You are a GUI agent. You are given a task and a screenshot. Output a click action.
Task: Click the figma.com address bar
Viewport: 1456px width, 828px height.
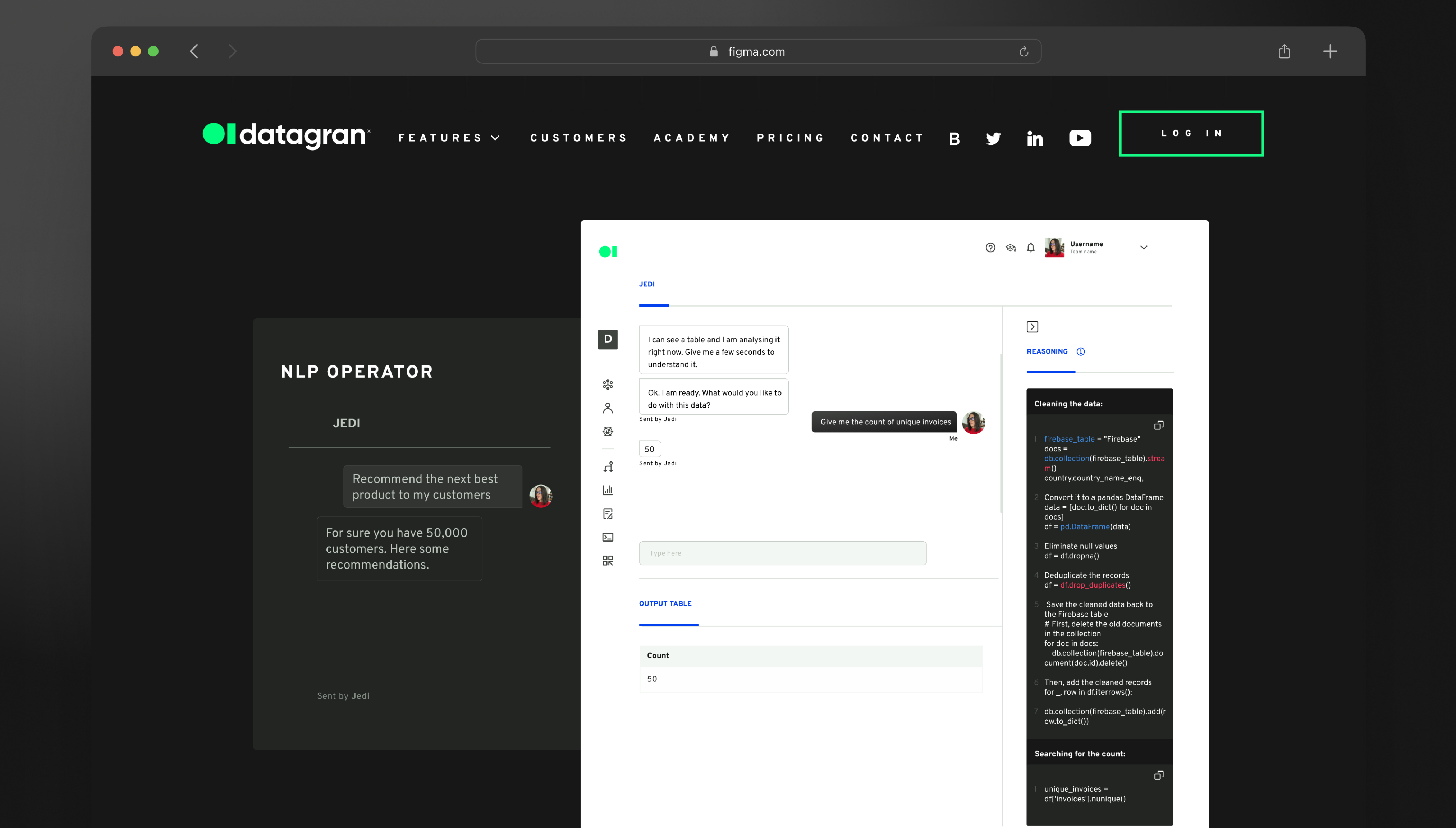[758, 52]
